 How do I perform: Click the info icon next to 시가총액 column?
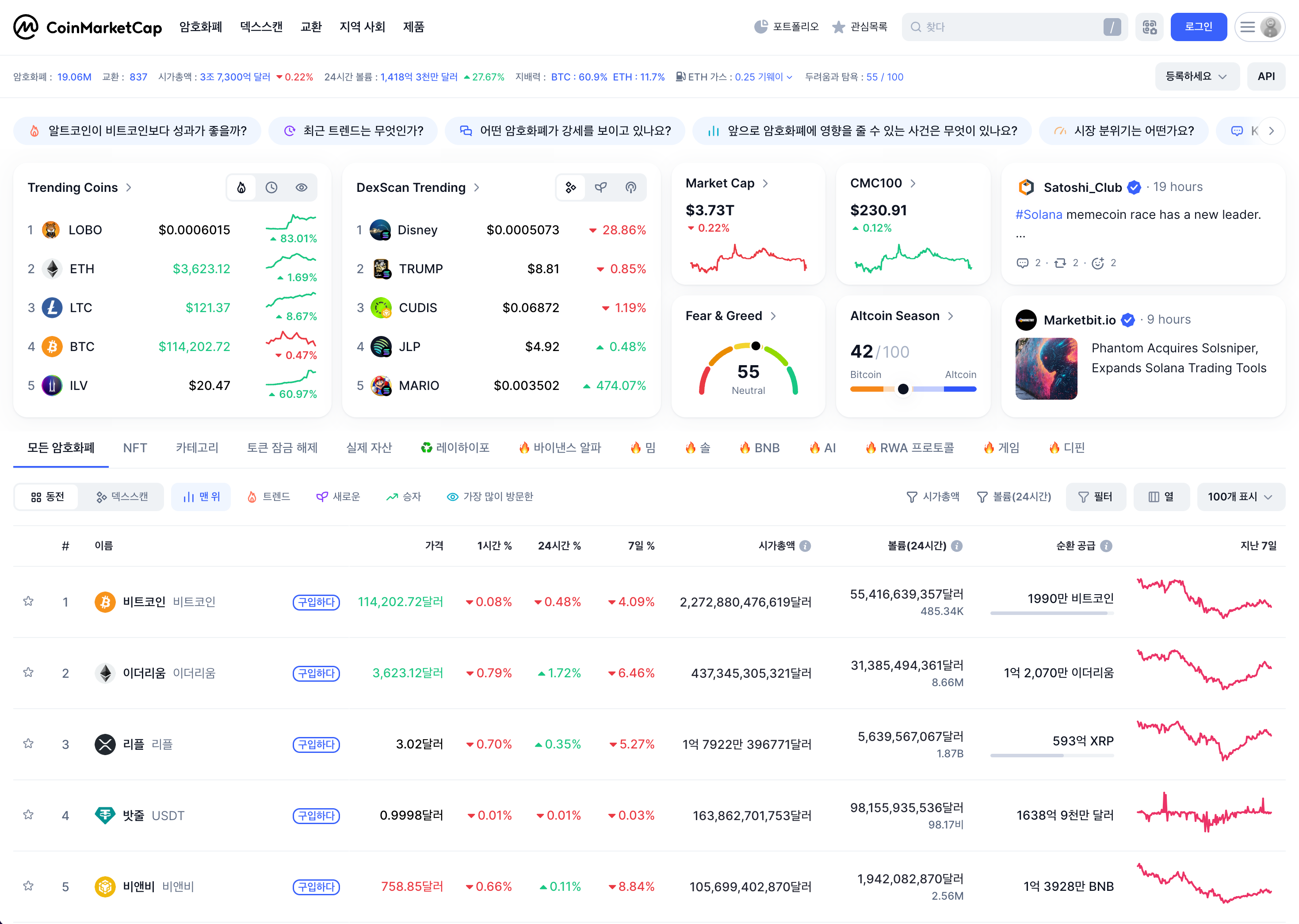(805, 546)
